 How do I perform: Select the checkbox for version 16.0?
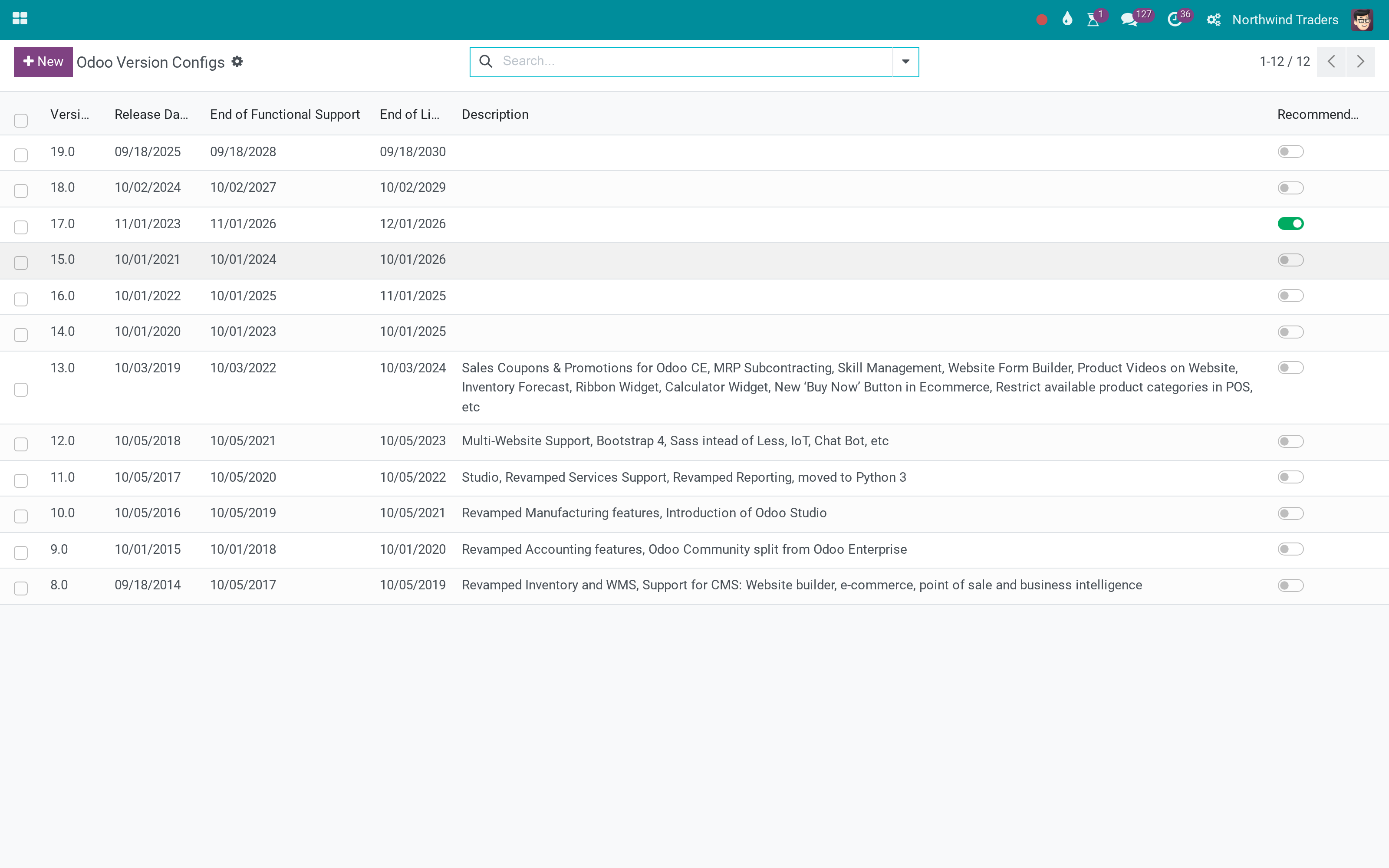tap(21, 299)
